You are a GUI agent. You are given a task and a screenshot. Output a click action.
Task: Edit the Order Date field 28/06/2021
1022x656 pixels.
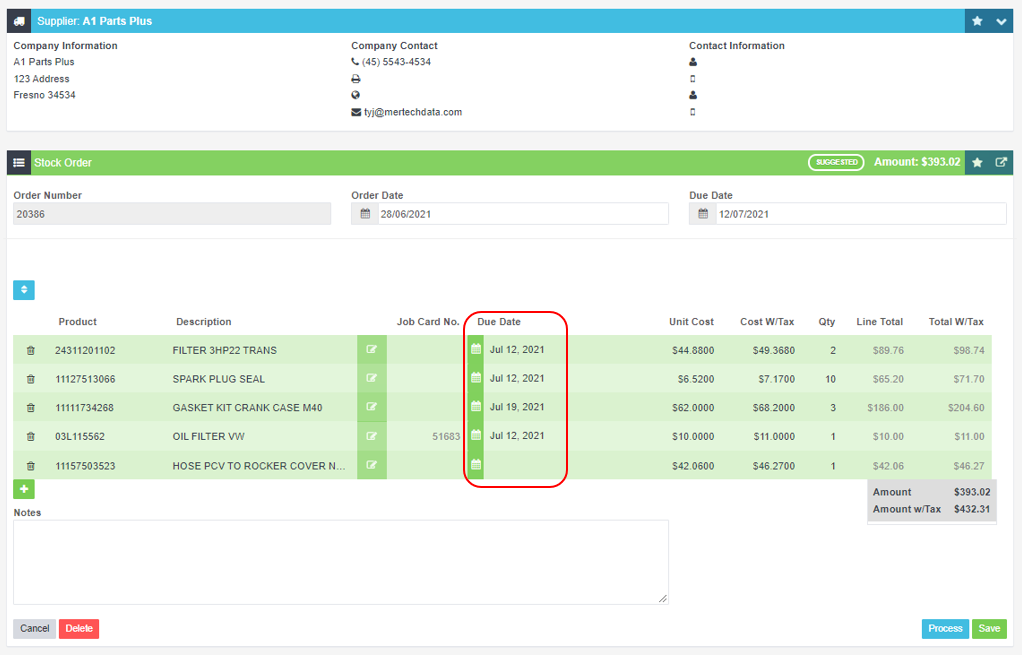tap(523, 214)
